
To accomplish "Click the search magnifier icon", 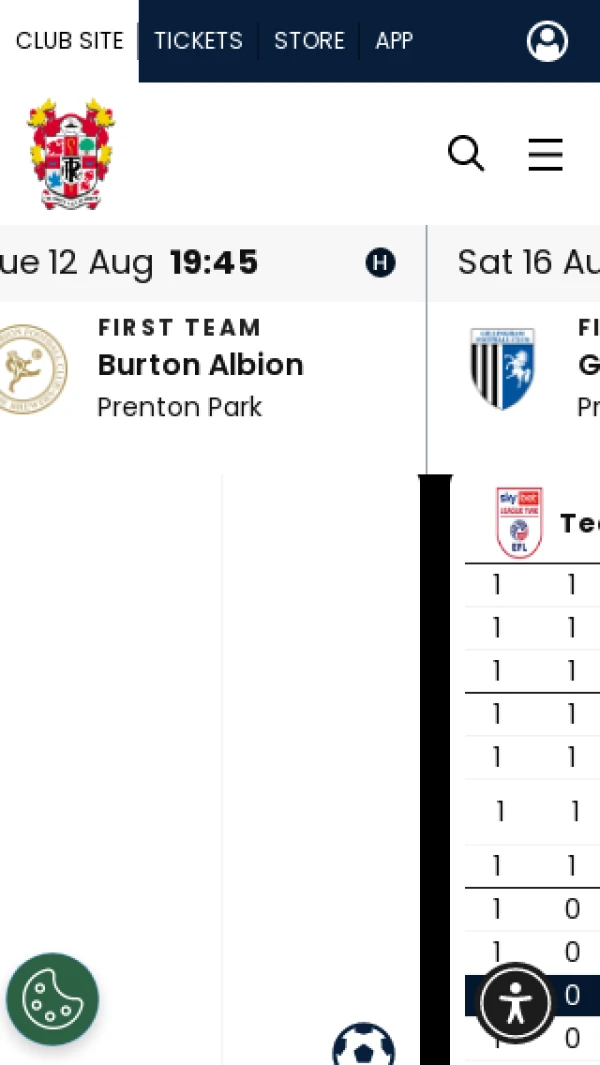I will 466,154.
